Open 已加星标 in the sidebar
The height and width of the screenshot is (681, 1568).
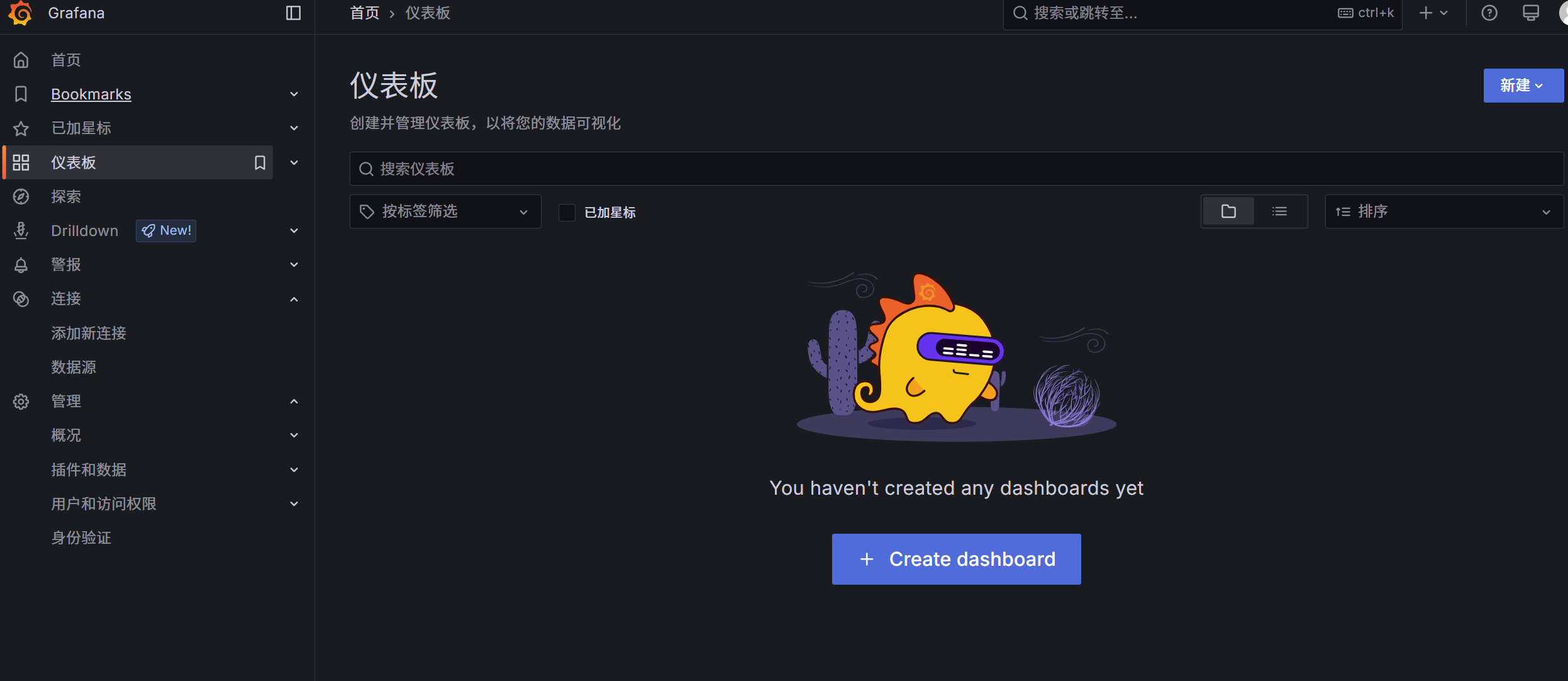81,128
